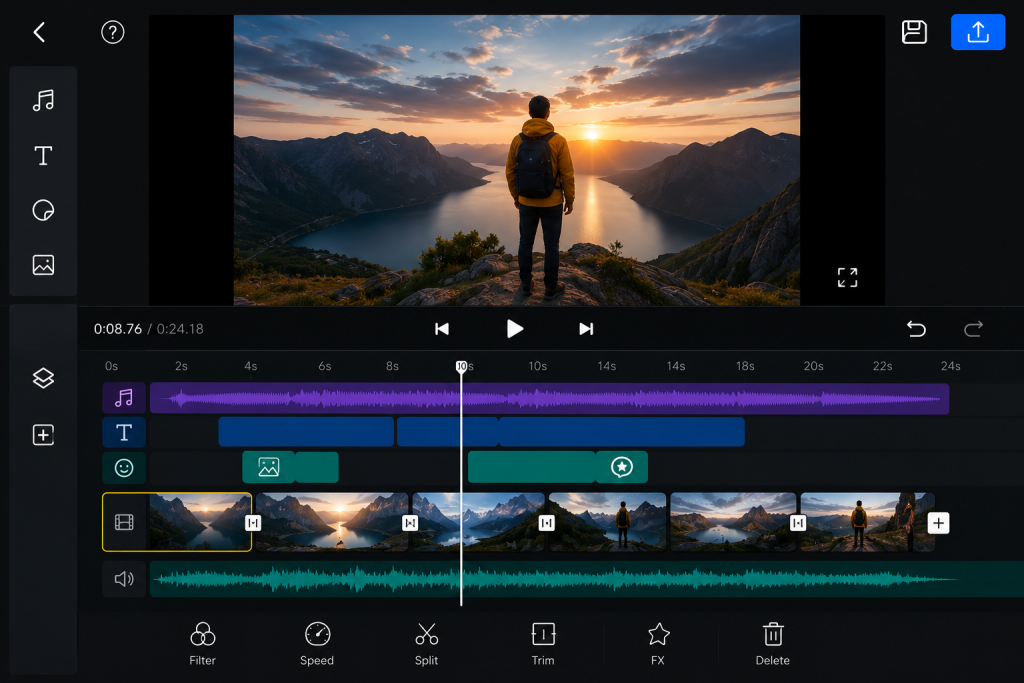Open transition between fifth and sixth clips

pyautogui.click(x=798, y=523)
